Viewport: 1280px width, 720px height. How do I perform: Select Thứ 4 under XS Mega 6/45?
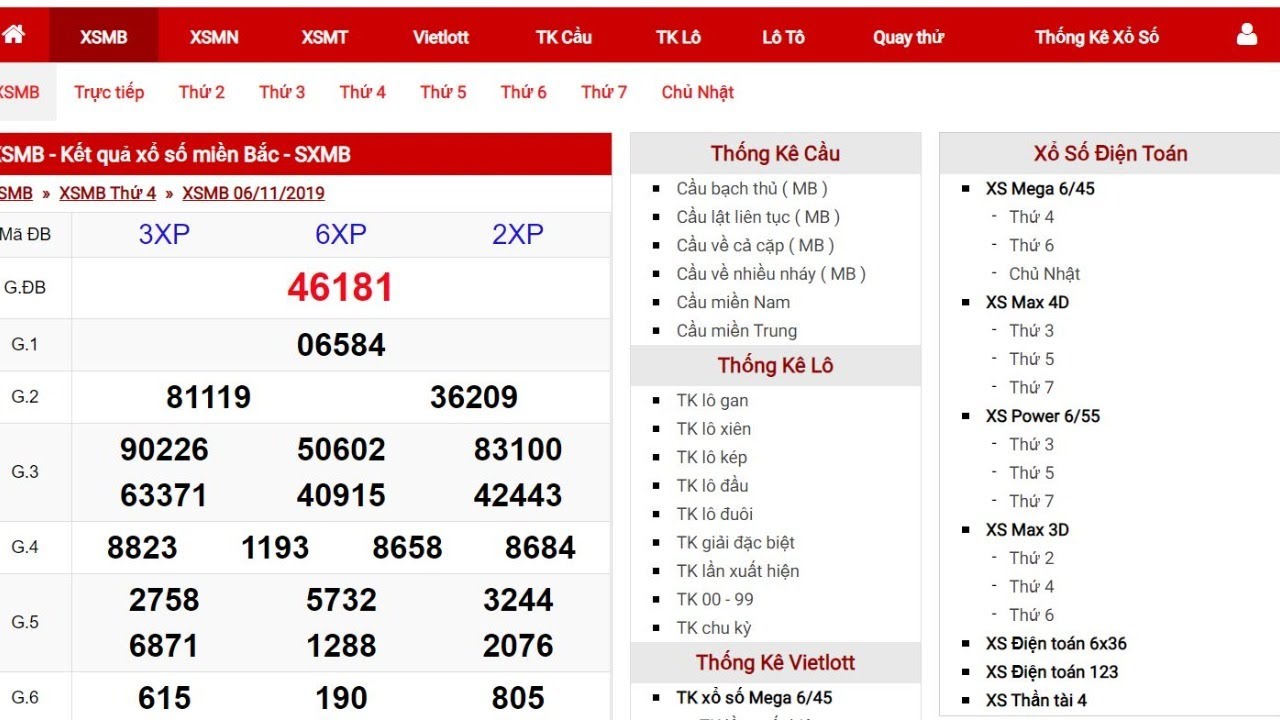pyautogui.click(x=1031, y=217)
